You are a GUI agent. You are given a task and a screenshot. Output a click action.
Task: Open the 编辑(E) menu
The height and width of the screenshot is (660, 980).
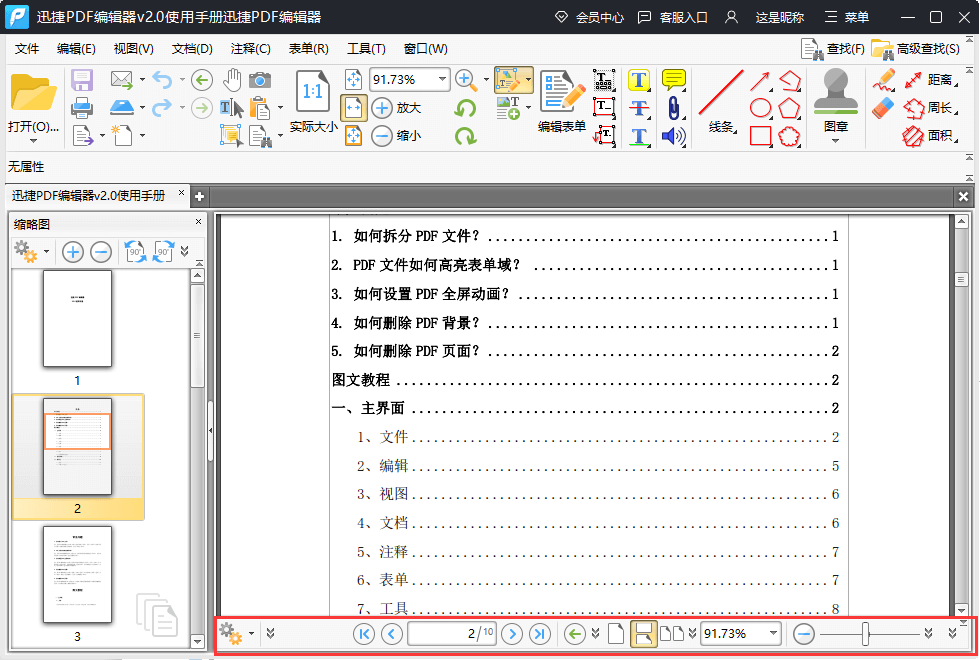[x=76, y=49]
